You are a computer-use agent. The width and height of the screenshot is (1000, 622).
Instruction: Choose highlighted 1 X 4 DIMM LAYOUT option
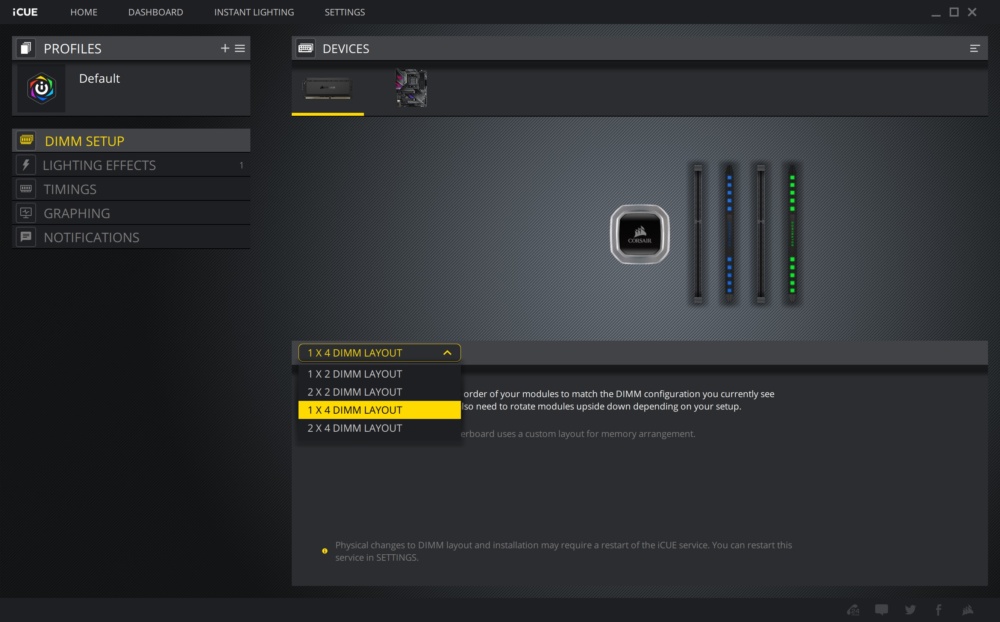click(x=379, y=410)
